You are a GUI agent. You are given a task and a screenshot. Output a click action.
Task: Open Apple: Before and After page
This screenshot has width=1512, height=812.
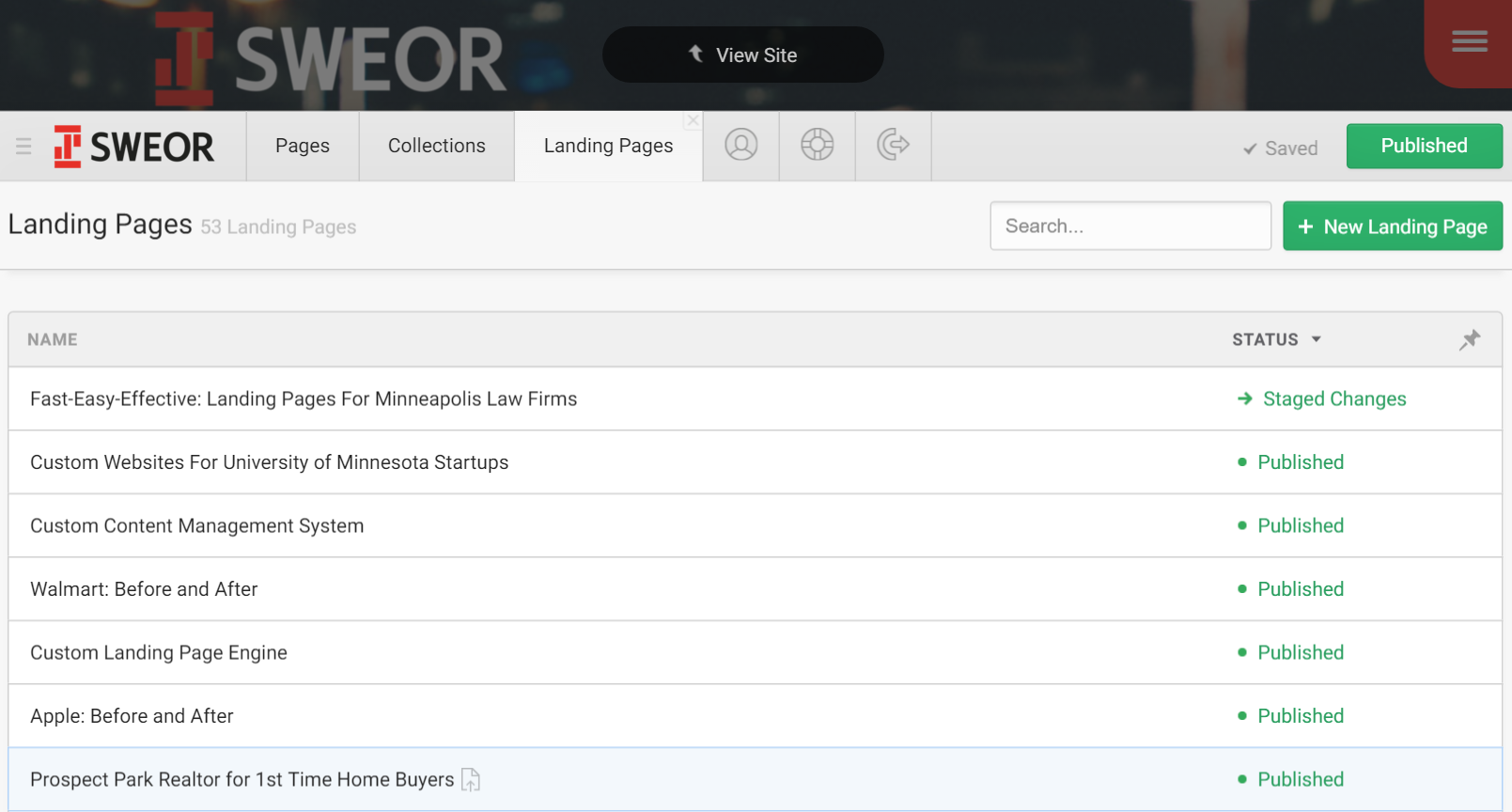(132, 716)
